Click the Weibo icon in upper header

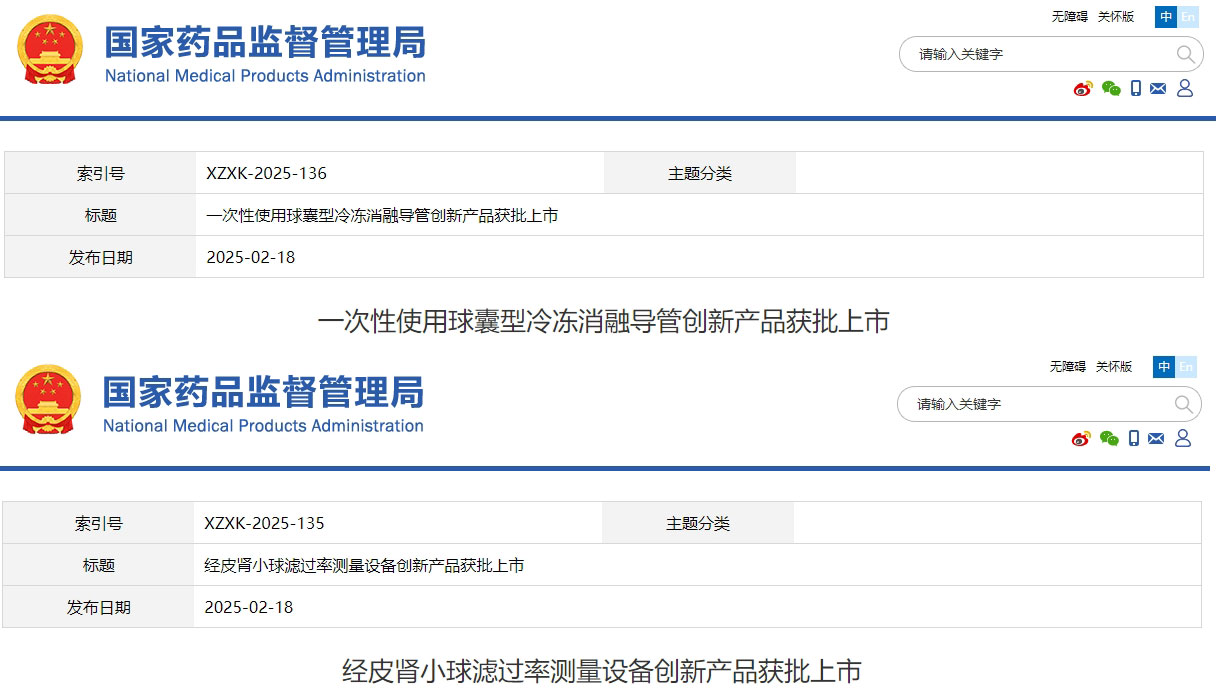click(1083, 88)
